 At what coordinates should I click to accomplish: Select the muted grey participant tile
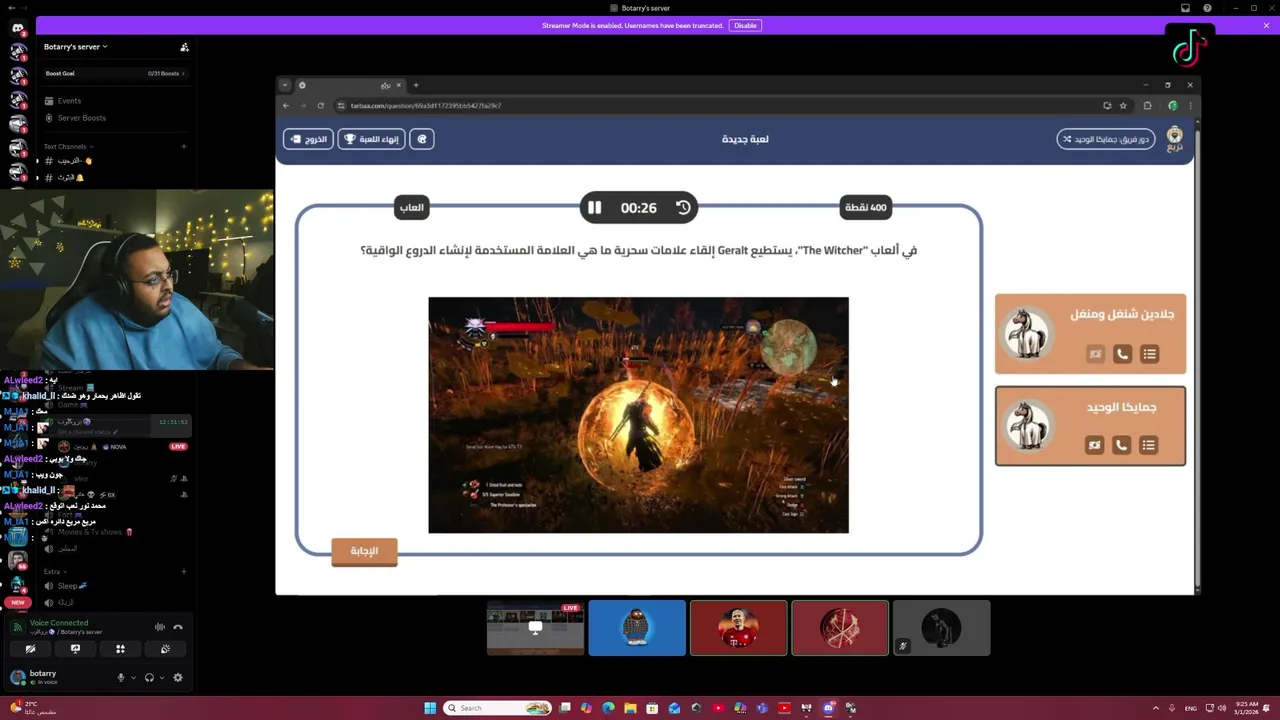[x=941, y=628]
